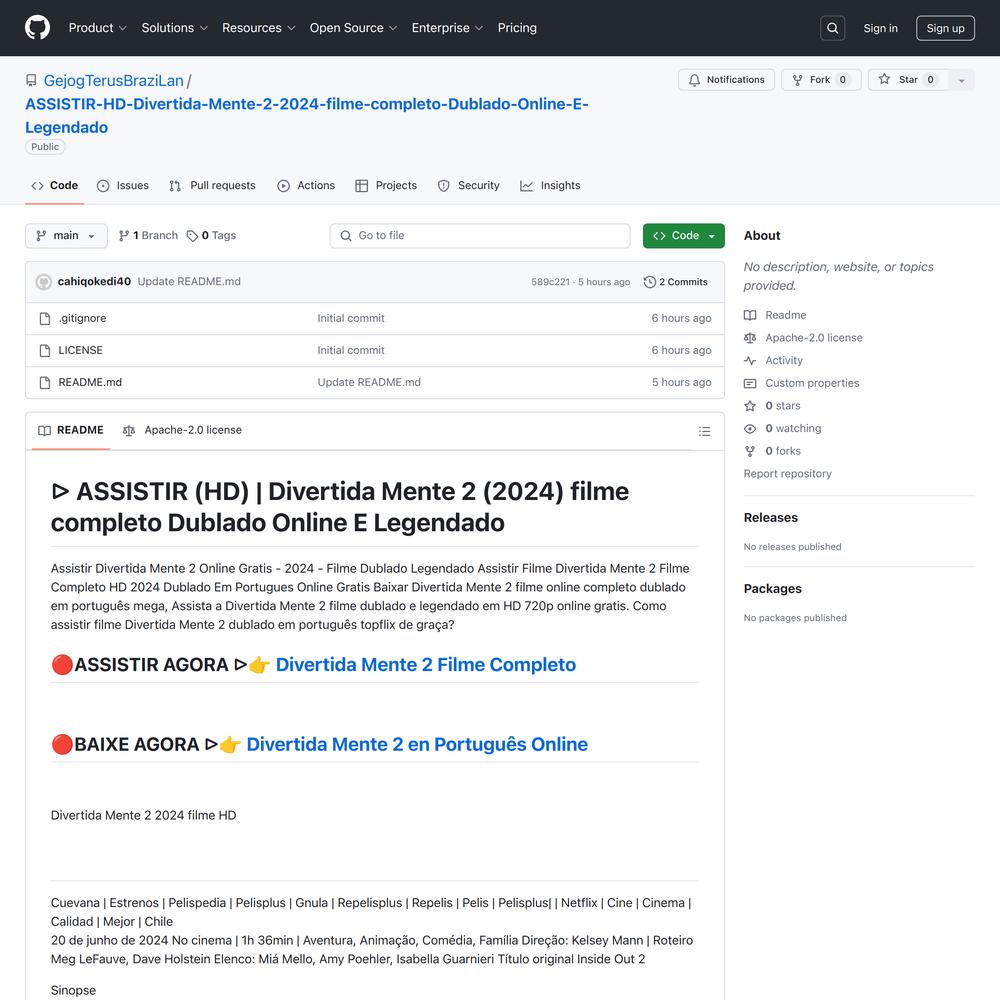This screenshot has height=1000, width=1000.
Task: Click the .gitignore file icon
Action: pyautogui.click(x=45, y=318)
